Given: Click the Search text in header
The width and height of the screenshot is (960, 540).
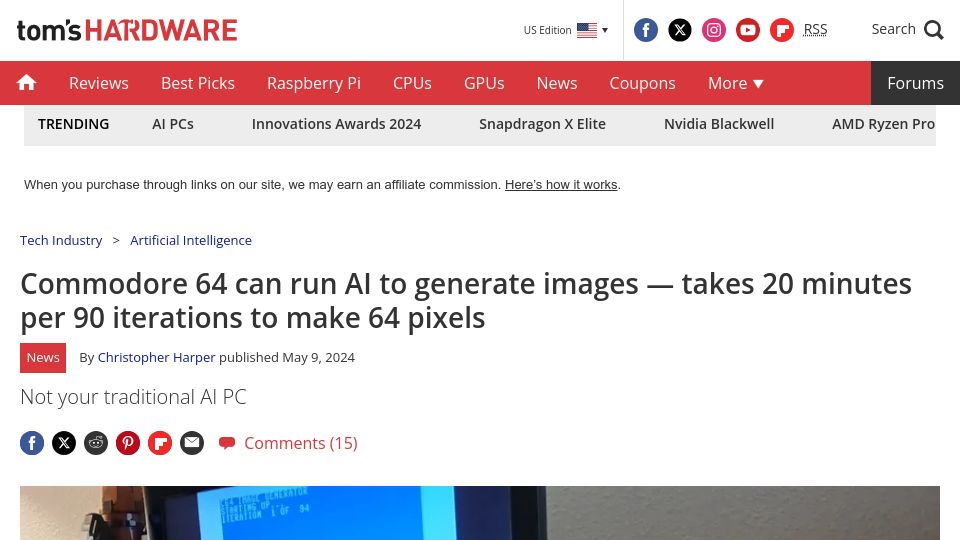Looking at the screenshot, I should click(x=893, y=29).
